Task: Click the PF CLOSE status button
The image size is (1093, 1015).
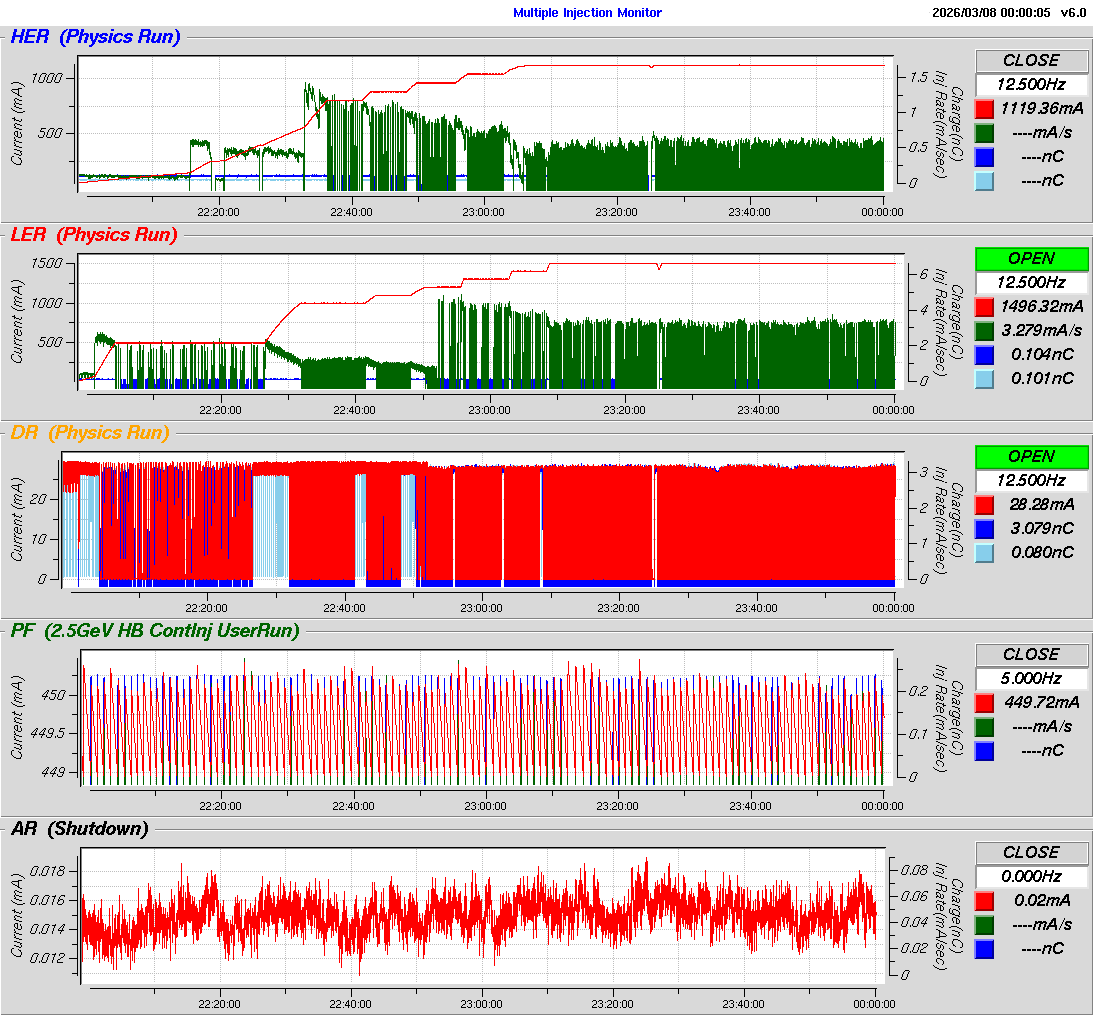Action: click(1031, 655)
